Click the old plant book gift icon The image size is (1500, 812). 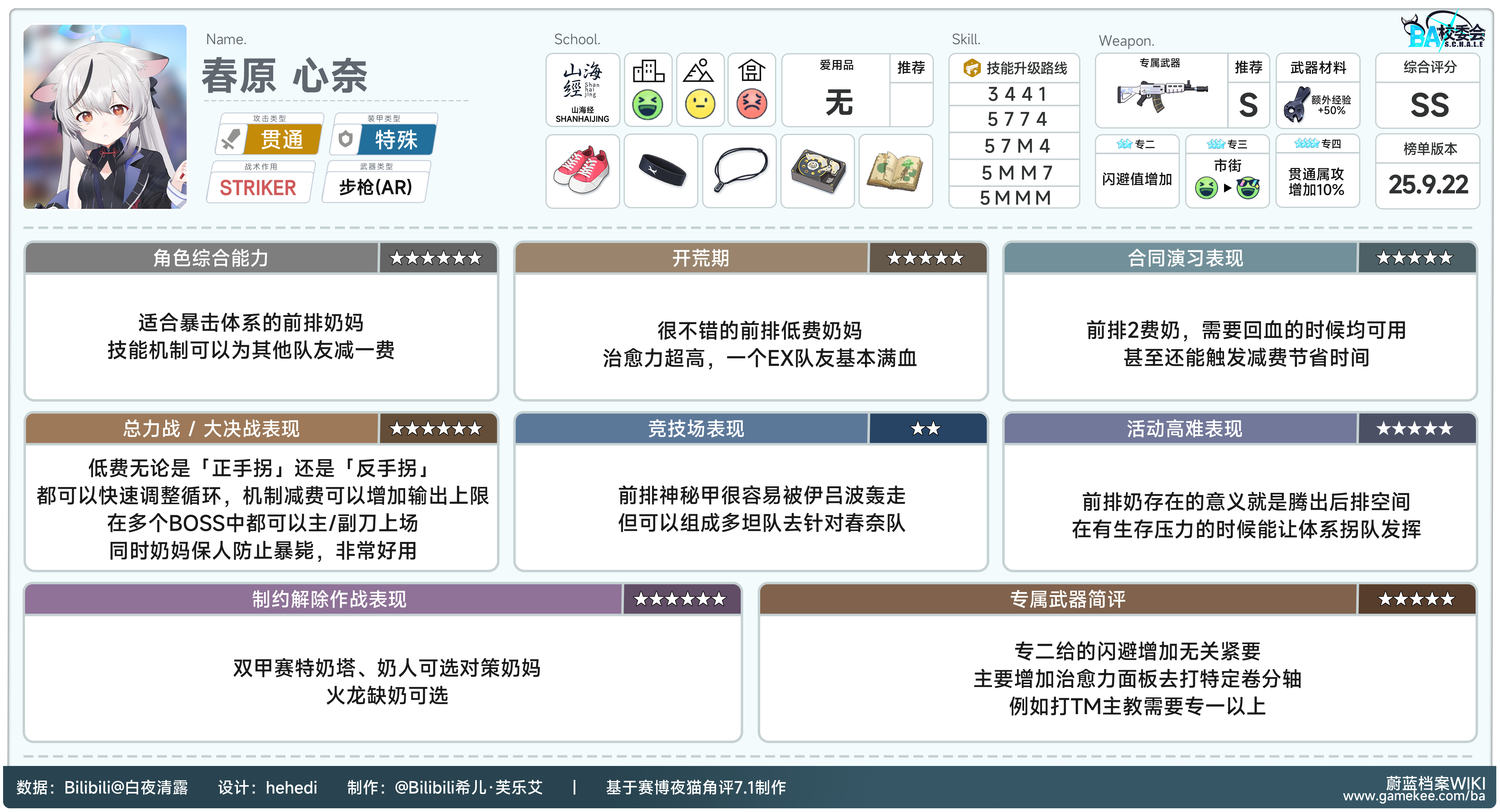tap(895, 171)
